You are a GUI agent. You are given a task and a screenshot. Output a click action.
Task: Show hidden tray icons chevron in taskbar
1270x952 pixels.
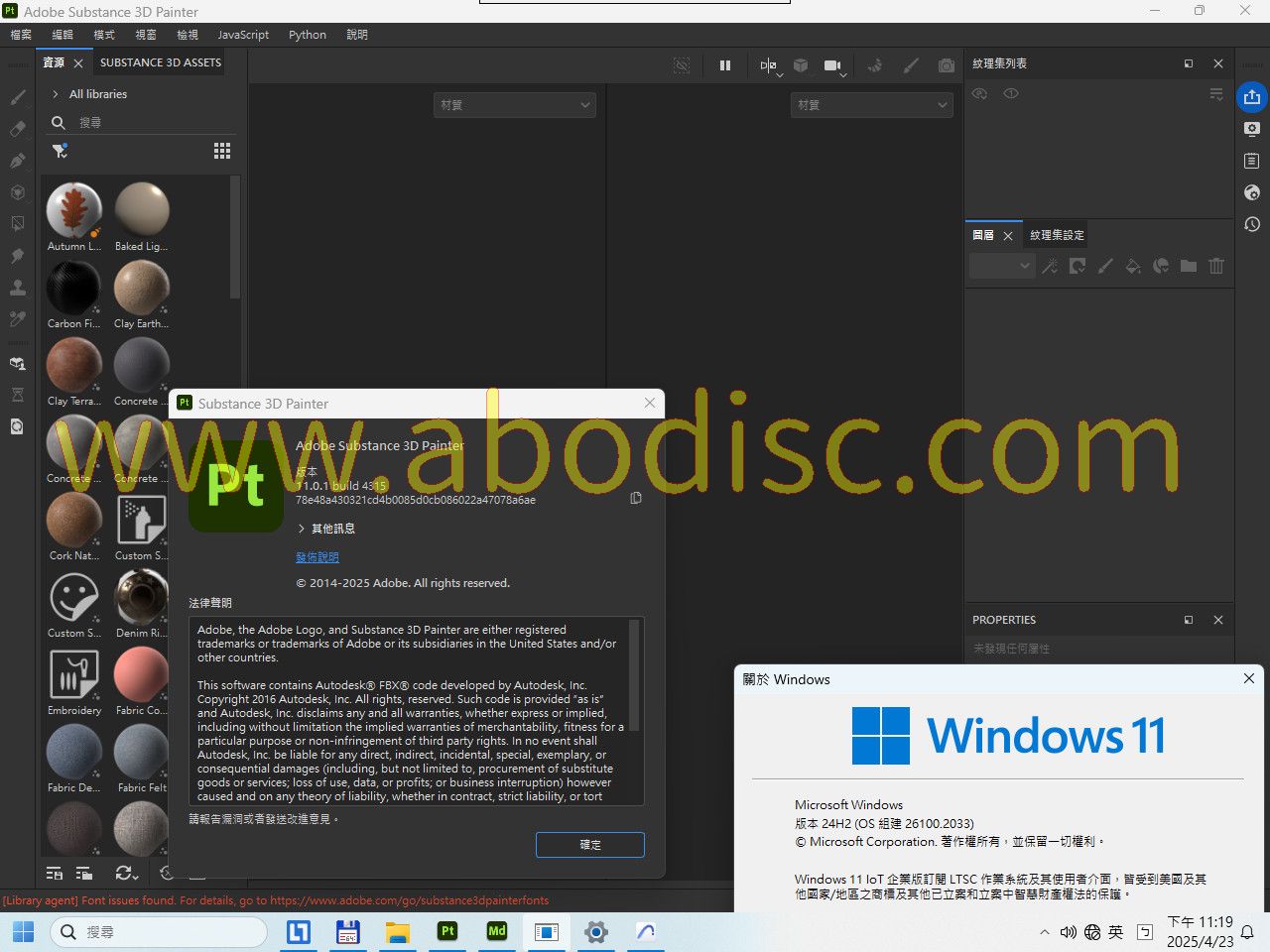point(1044,932)
